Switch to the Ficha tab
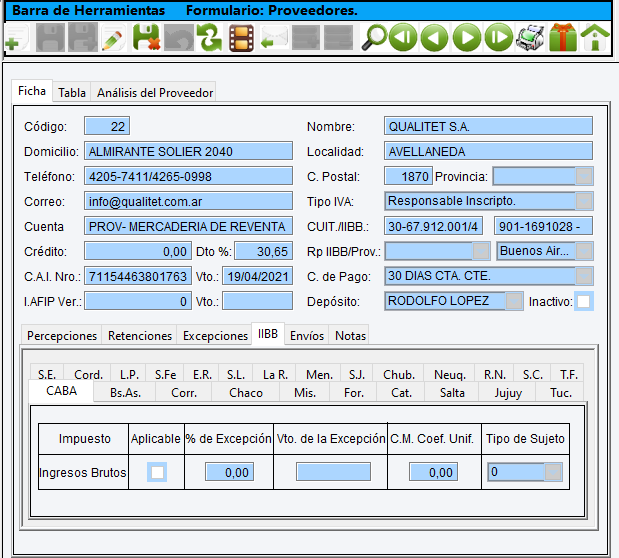Image resolution: width=619 pixels, height=558 pixels. 32,91
